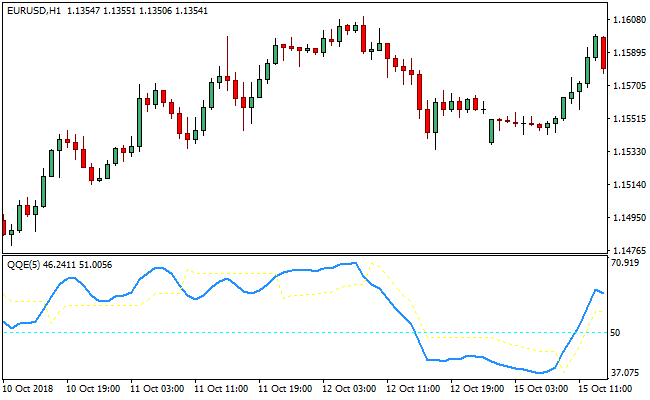The height and width of the screenshot is (400, 650).
Task: Click the 10 Oct 2018 time label
Action: [28, 389]
